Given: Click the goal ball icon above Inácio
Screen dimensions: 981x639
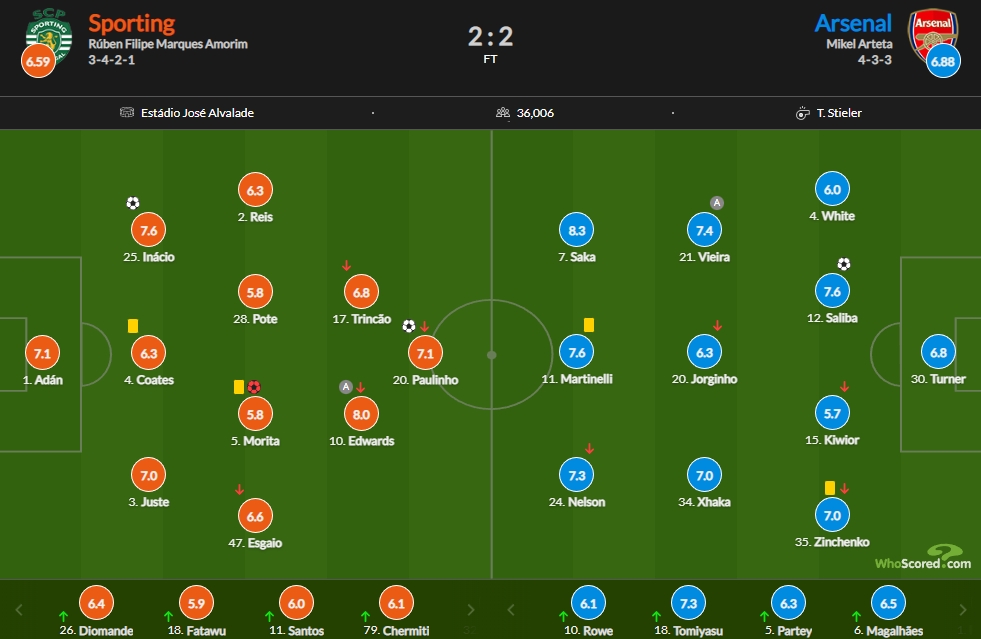Looking at the screenshot, I should pos(133,203).
